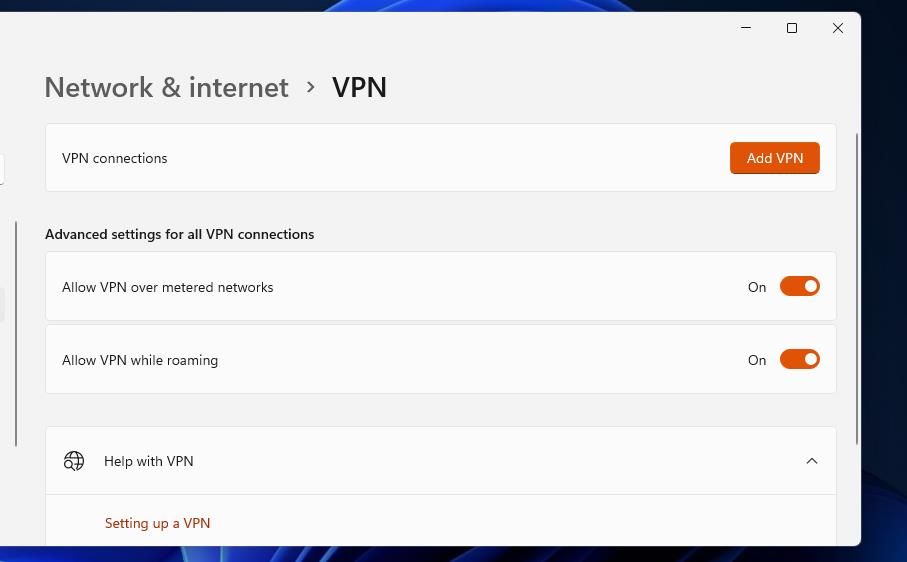
Task: Turn off Allow VPN while roaming toggle
Action: coord(799,360)
